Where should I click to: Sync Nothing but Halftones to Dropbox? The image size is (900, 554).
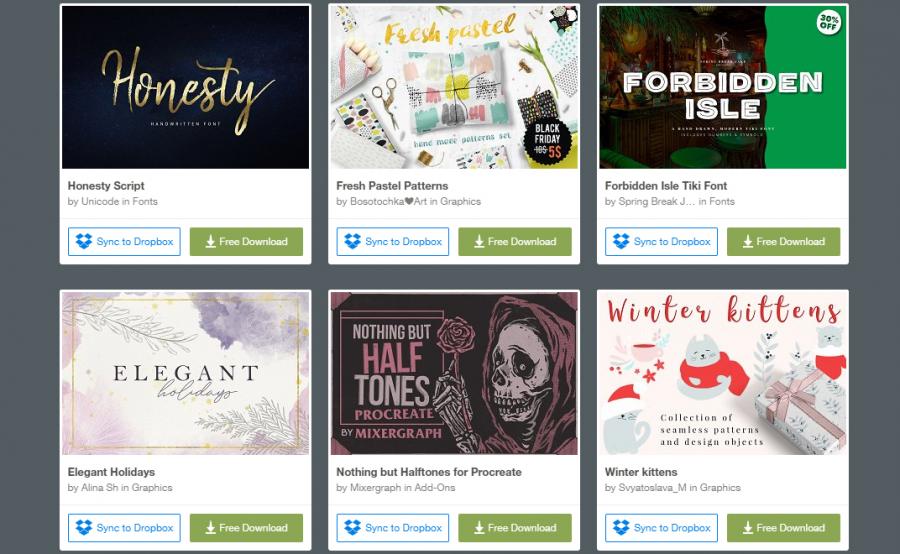(x=393, y=528)
